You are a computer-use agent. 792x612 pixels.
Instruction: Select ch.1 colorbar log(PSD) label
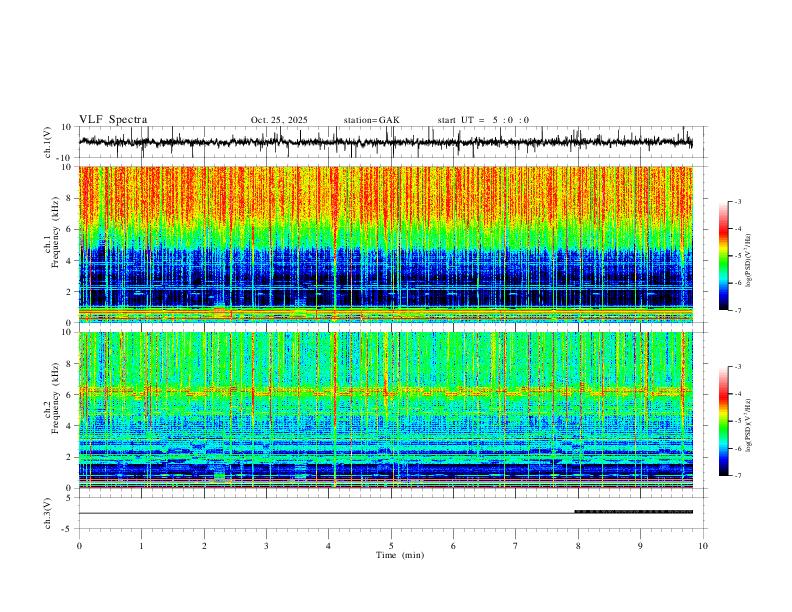tap(748, 261)
